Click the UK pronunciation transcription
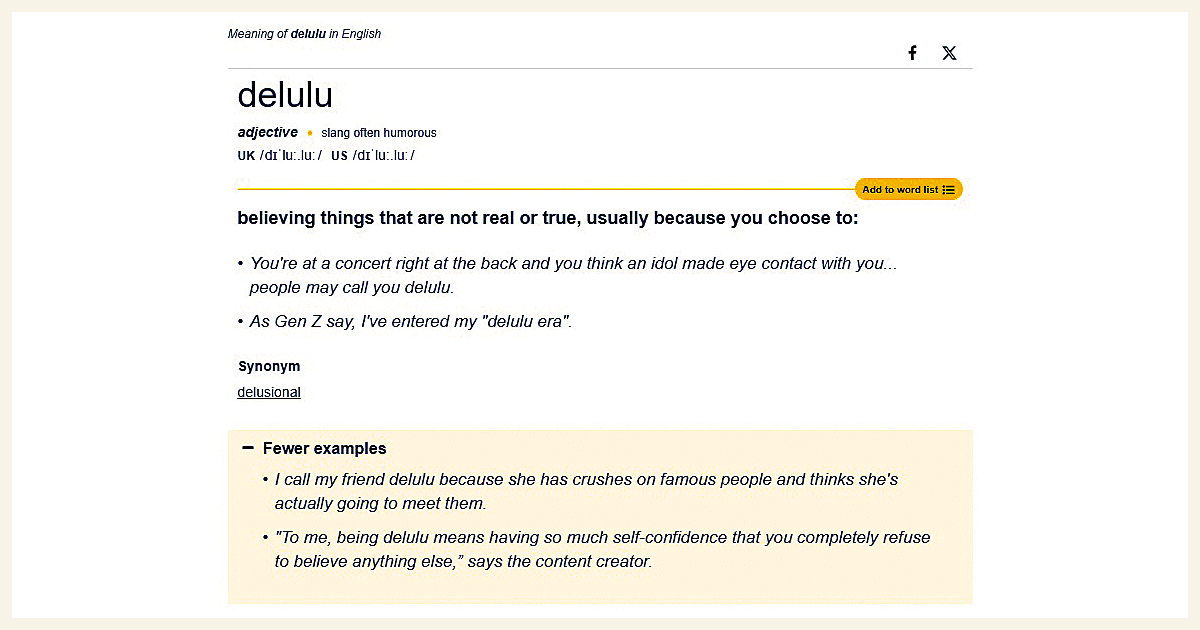This screenshot has width=1200, height=630. coord(291,156)
